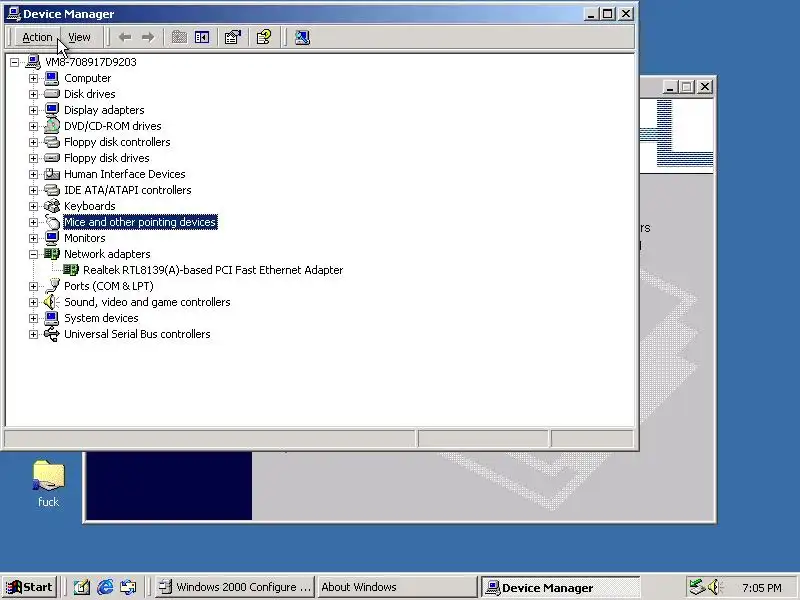Switch to Windows 2000 Configure taskbar button
The image size is (800, 600).
pos(234,587)
